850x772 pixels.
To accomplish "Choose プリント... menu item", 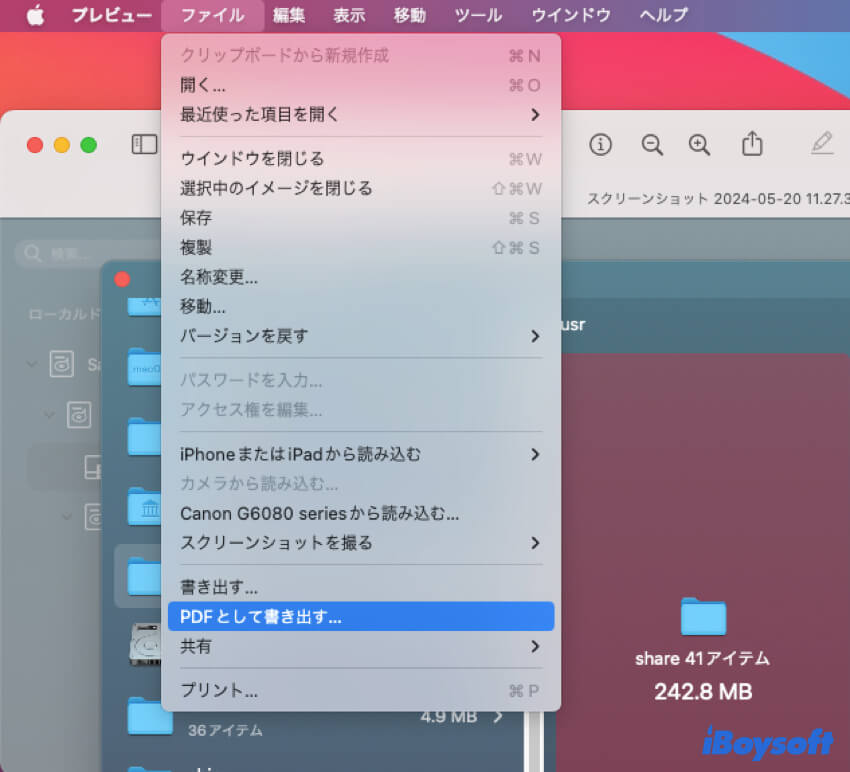I will click(x=361, y=691).
